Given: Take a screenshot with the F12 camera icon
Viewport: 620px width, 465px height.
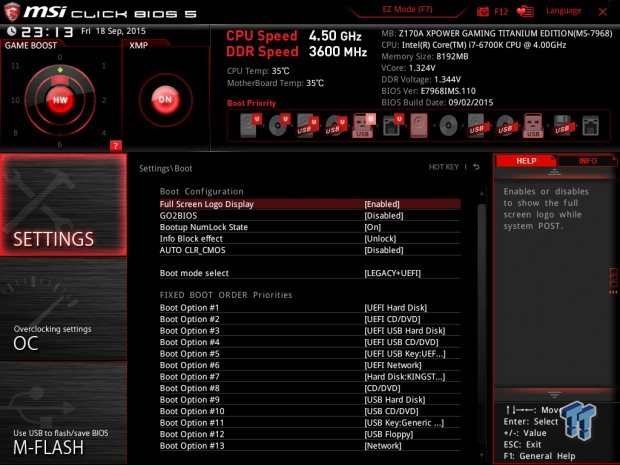Looking at the screenshot, I should [483, 11].
